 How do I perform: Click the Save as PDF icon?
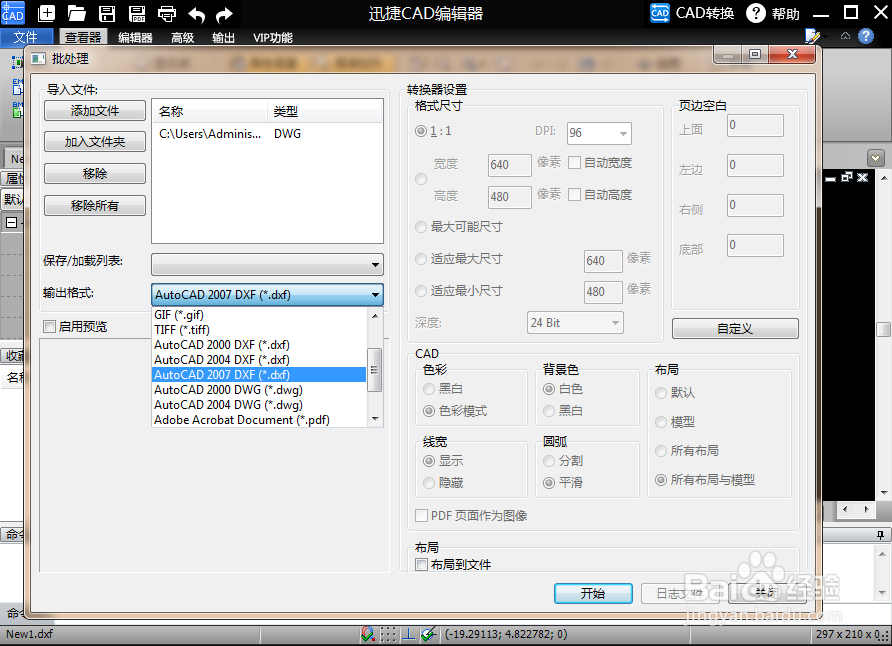(137, 14)
